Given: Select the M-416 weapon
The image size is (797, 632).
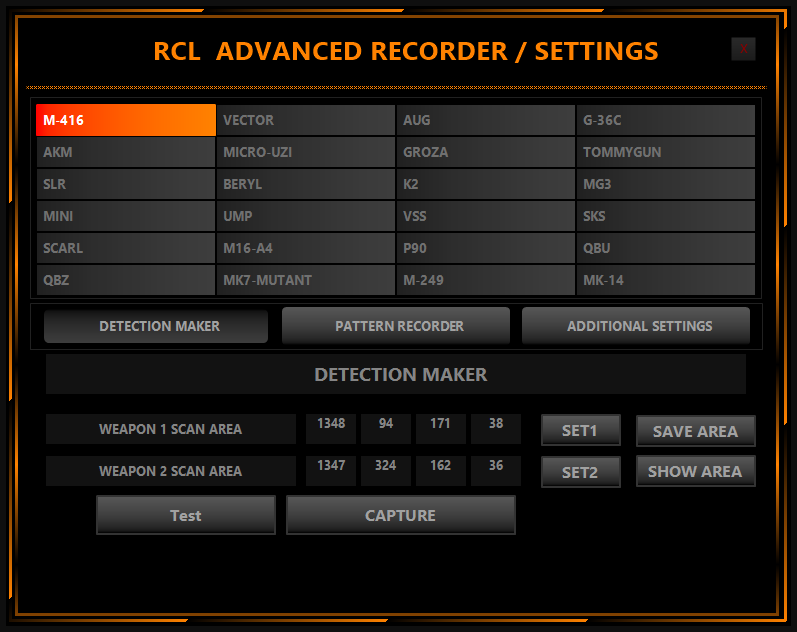Looking at the screenshot, I should [x=126, y=120].
